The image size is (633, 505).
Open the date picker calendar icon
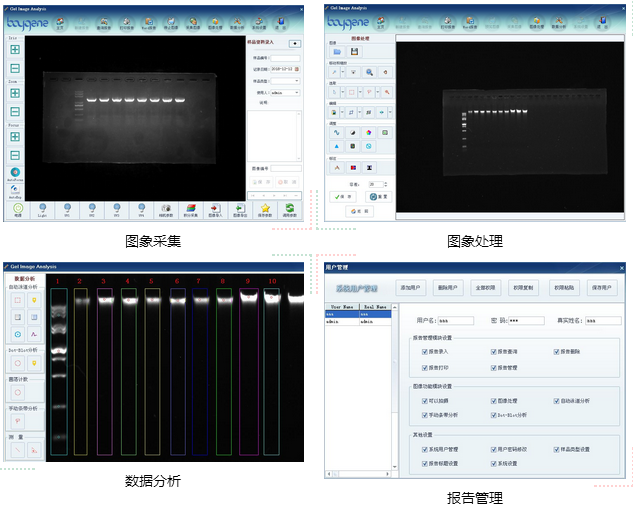[x=297, y=69]
